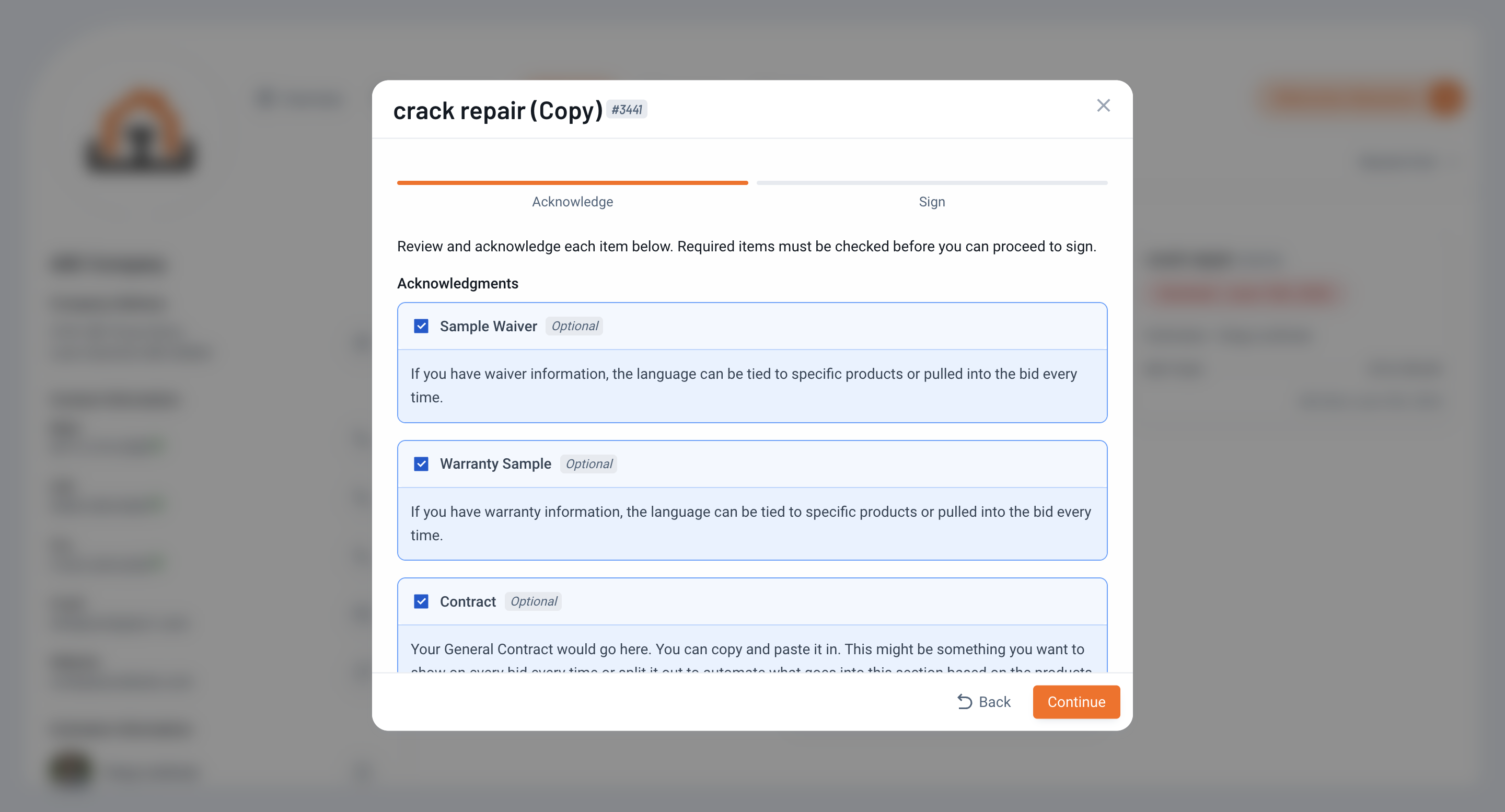Select the Sign step tab
The height and width of the screenshot is (812, 1505).
tap(932, 202)
